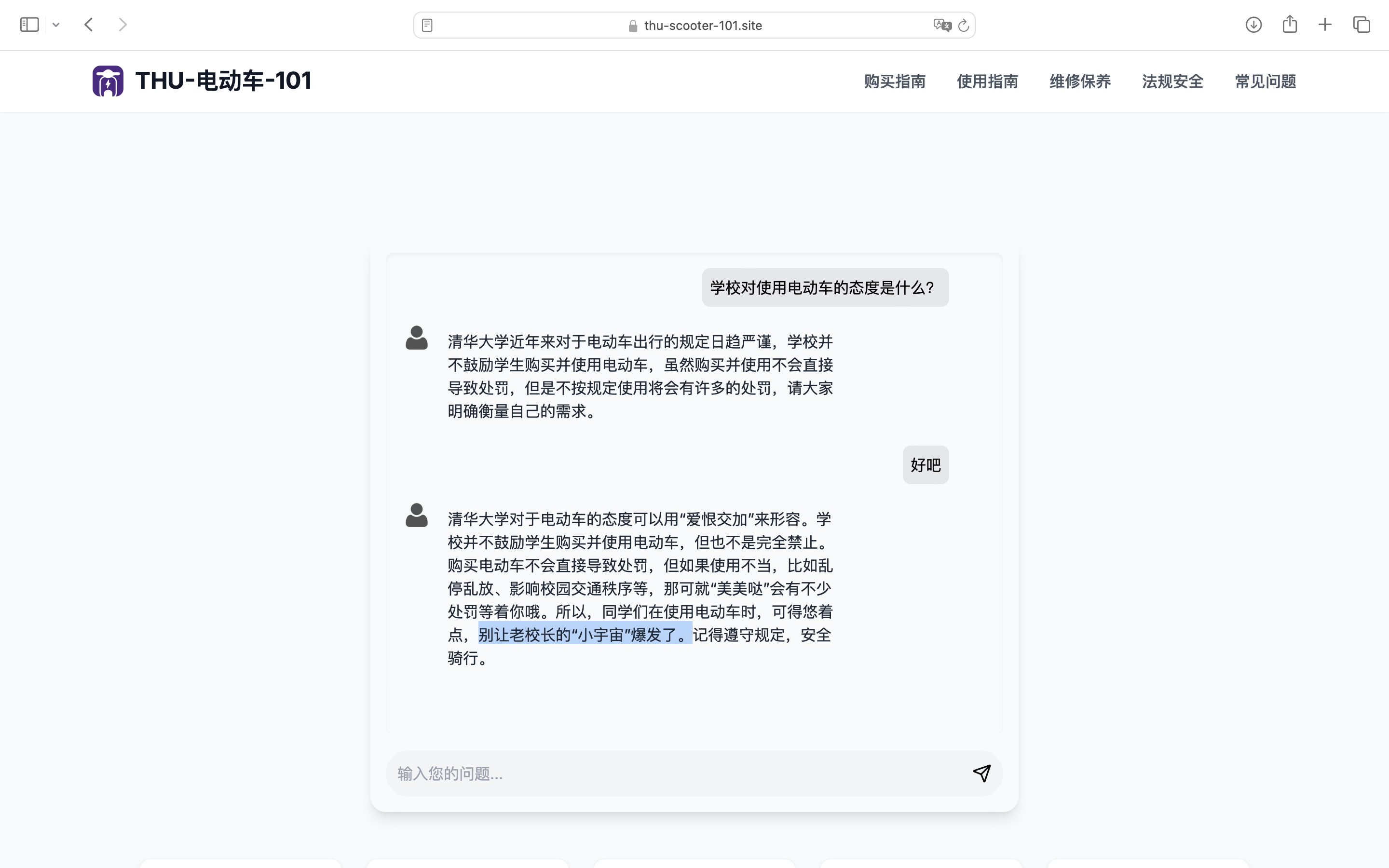The height and width of the screenshot is (868, 1389).
Task: Open the 购买指南 menu item
Action: tap(894, 81)
